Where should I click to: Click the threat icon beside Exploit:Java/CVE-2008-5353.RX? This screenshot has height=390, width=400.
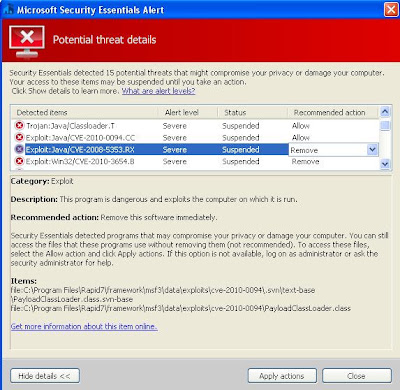click(20, 149)
